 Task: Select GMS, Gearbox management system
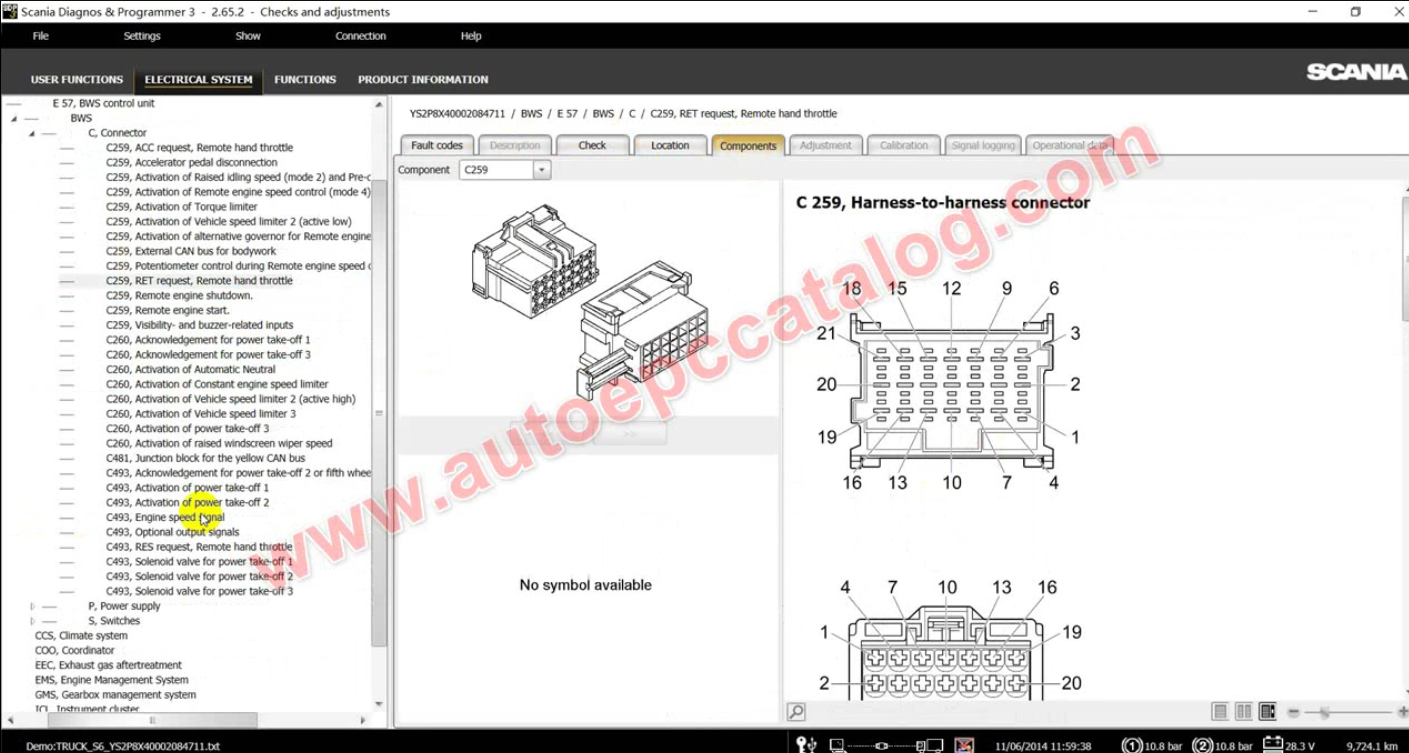click(x=115, y=695)
